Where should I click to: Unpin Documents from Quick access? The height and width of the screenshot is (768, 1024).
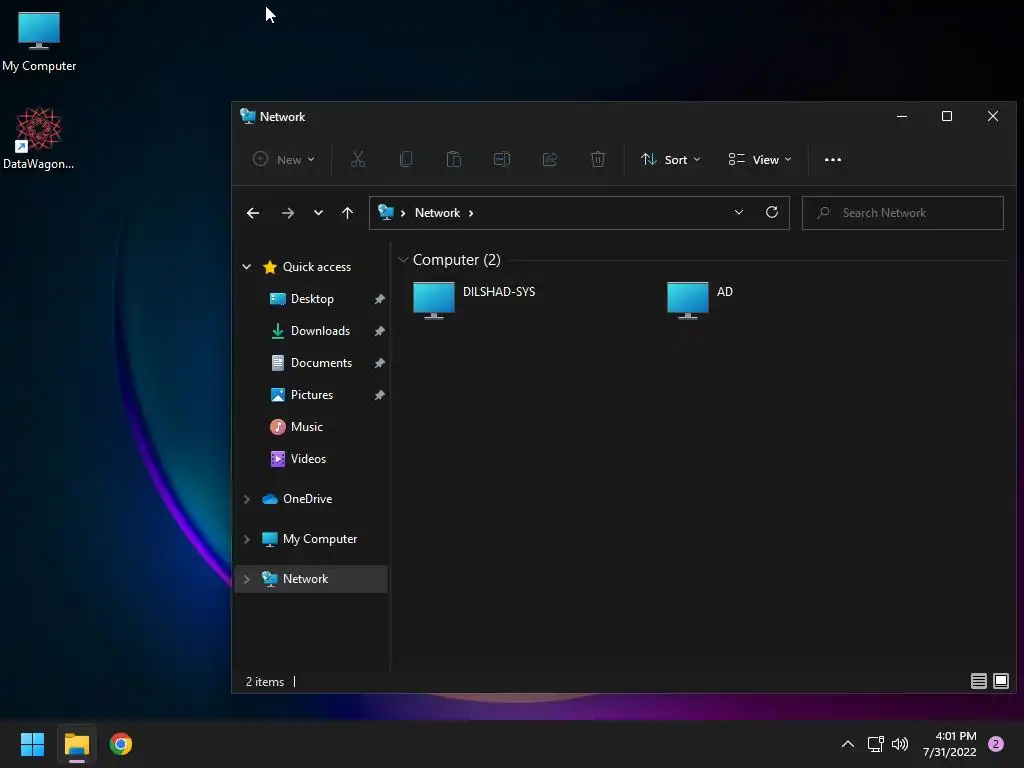(x=379, y=363)
